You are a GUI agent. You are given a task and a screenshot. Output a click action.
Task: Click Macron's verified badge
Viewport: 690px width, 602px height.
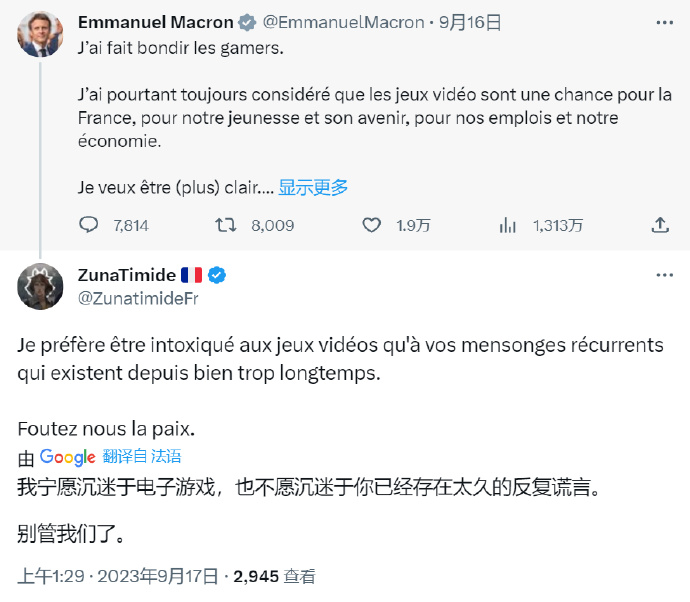[247, 22]
